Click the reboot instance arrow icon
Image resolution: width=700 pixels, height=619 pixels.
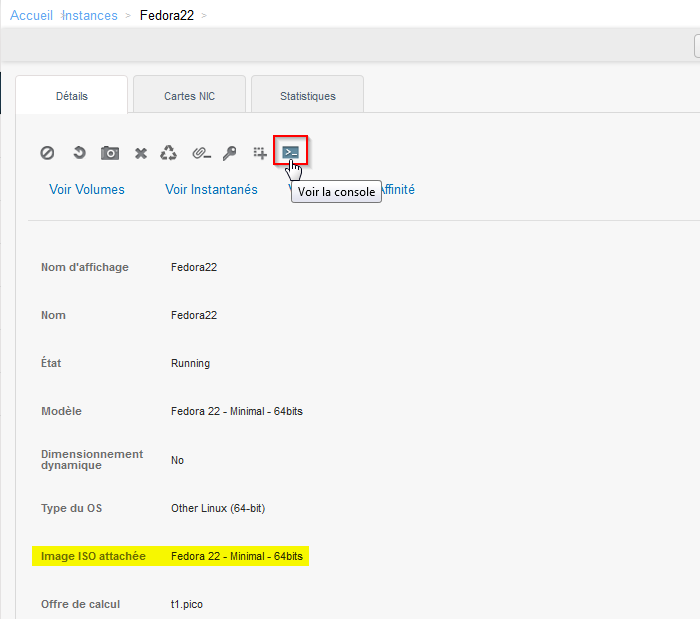tap(79, 153)
